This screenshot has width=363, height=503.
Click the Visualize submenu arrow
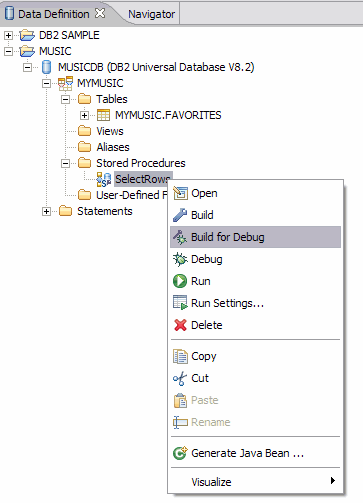(x=333, y=480)
